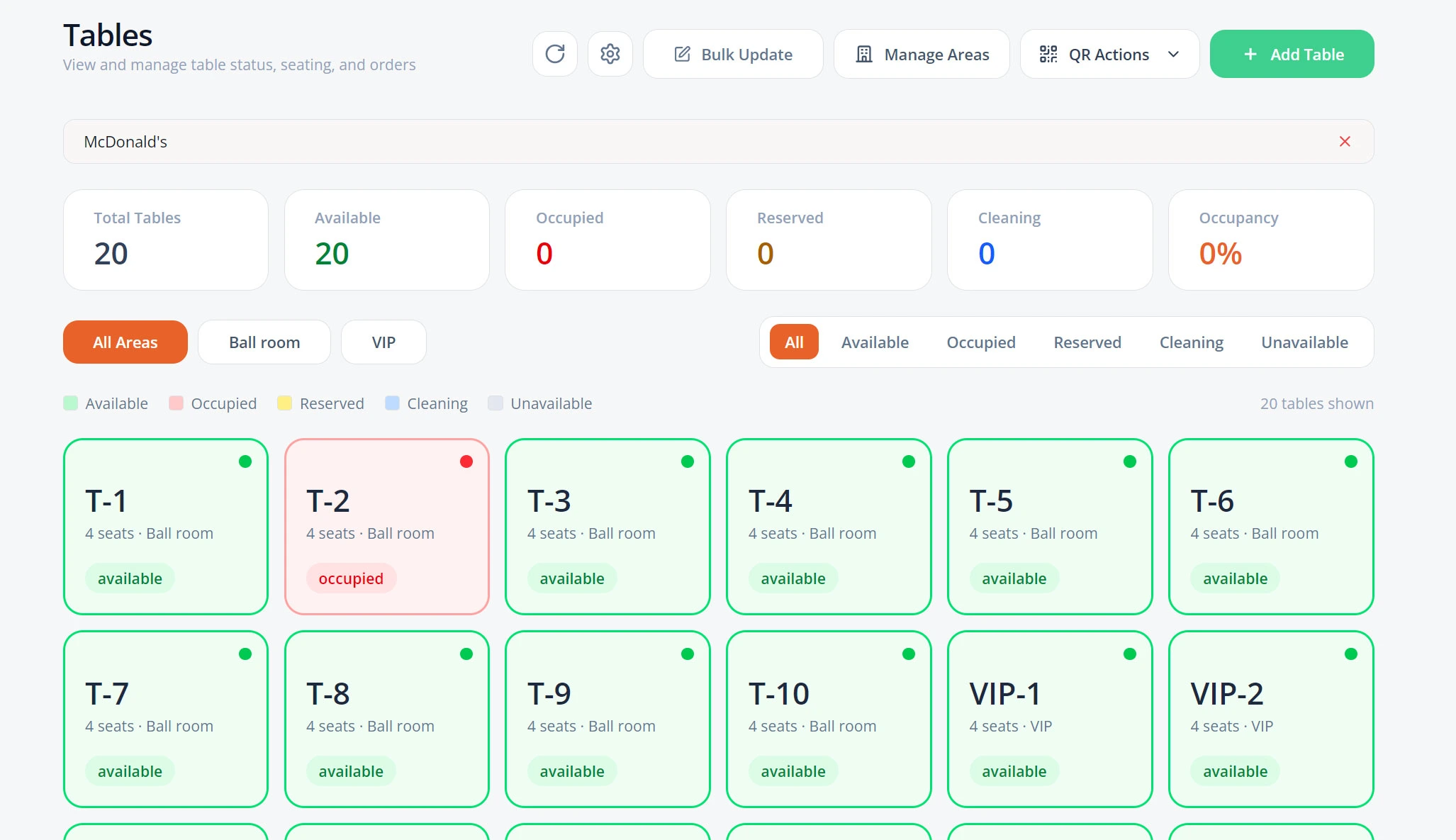Click '4 seats · VIP' under VIP-2
The height and width of the screenshot is (840, 1456).
[1231, 726]
